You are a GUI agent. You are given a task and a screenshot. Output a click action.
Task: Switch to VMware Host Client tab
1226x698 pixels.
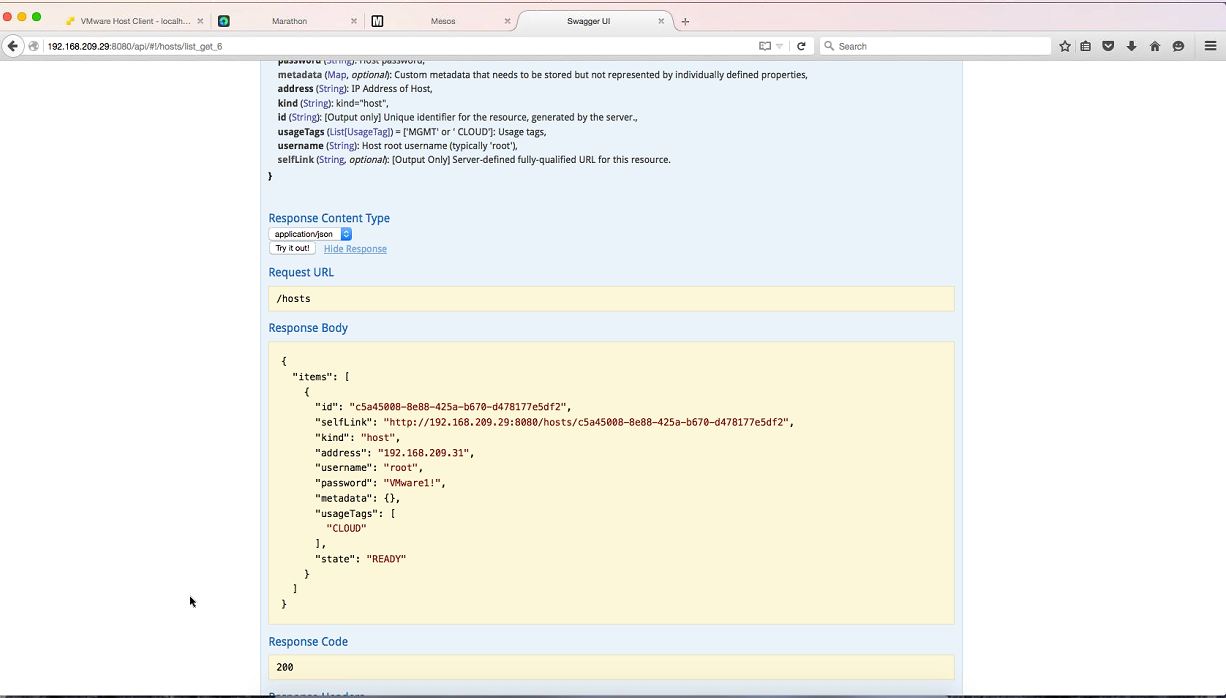click(134, 21)
